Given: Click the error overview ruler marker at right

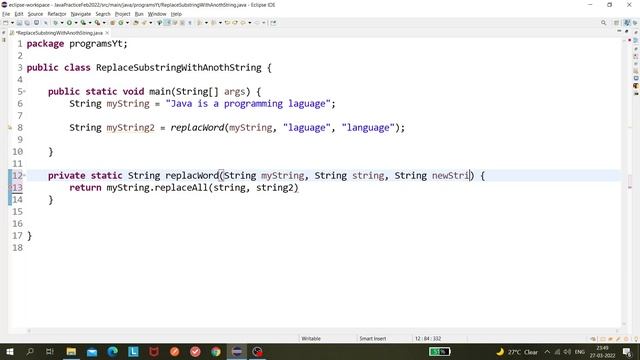Looking at the screenshot, I should click(x=630, y=187).
